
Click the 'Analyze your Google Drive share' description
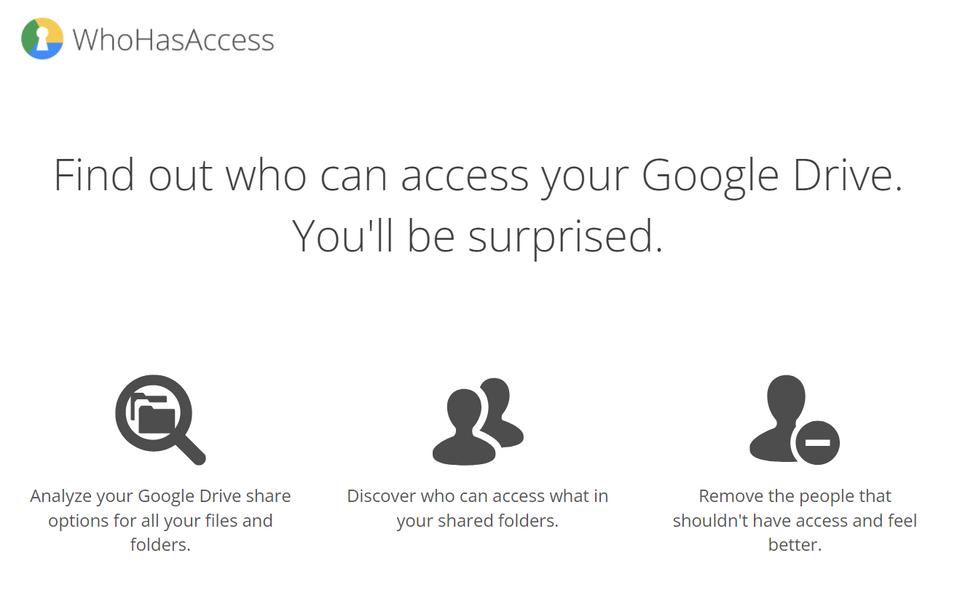click(160, 496)
